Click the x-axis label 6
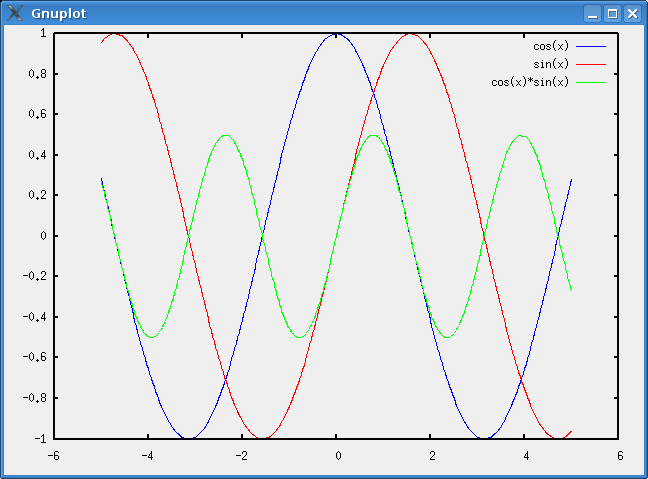The height and width of the screenshot is (479, 648). pos(620,456)
